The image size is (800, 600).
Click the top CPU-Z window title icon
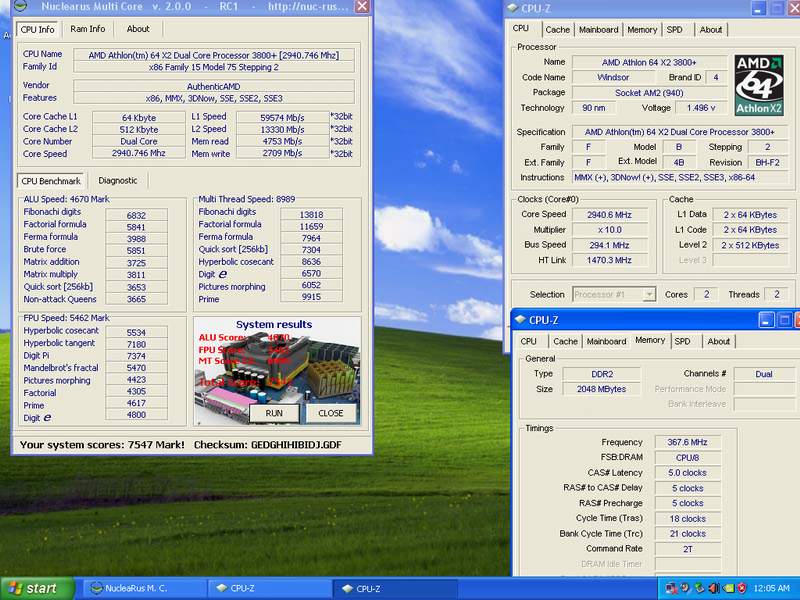click(x=513, y=8)
